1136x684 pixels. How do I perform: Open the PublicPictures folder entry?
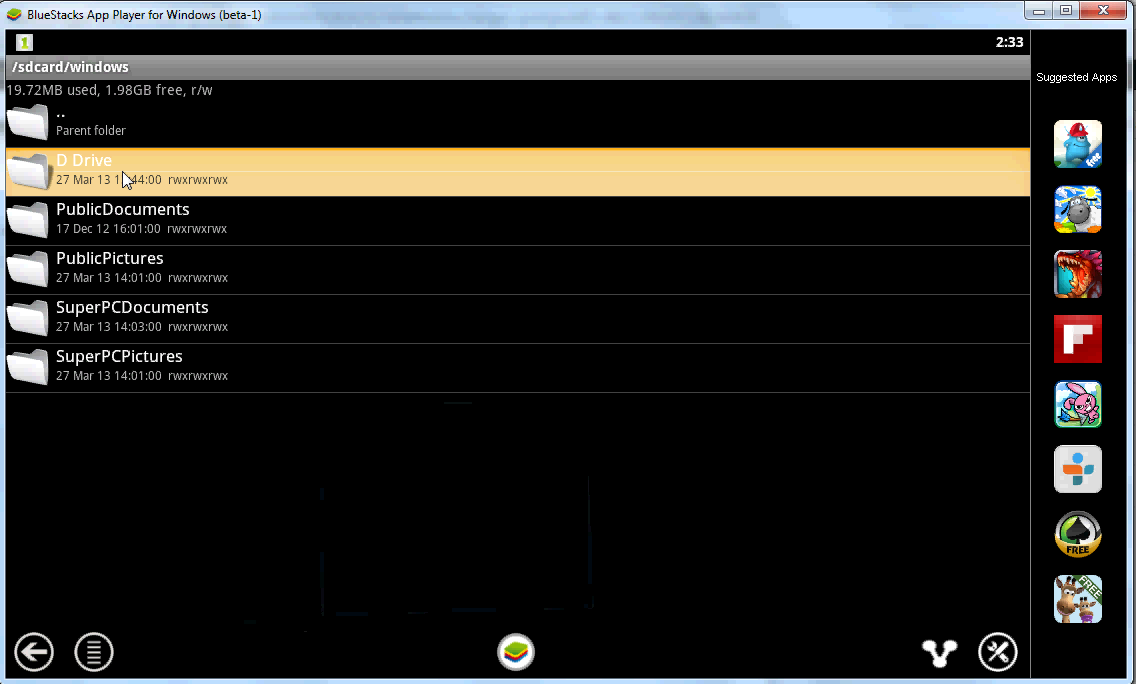(518, 270)
